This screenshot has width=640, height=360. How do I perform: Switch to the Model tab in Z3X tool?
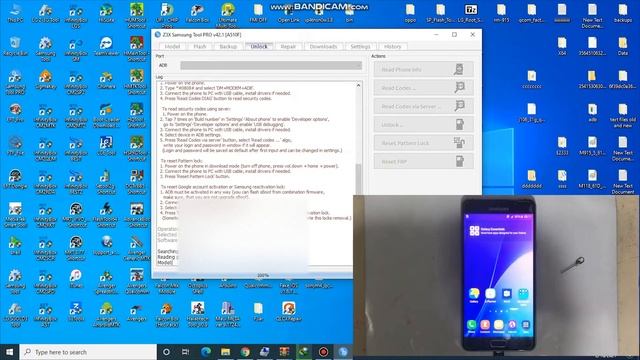(172, 47)
